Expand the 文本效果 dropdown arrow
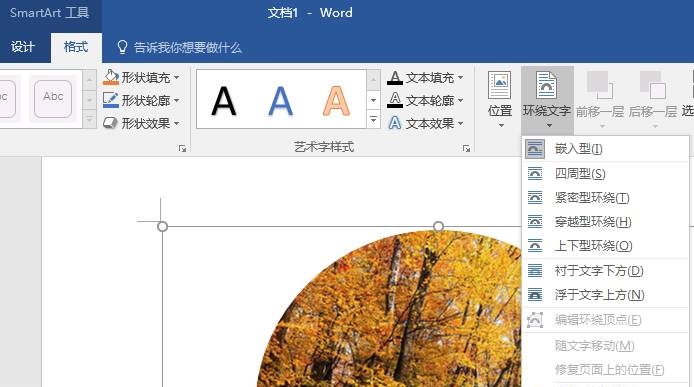 (460, 124)
